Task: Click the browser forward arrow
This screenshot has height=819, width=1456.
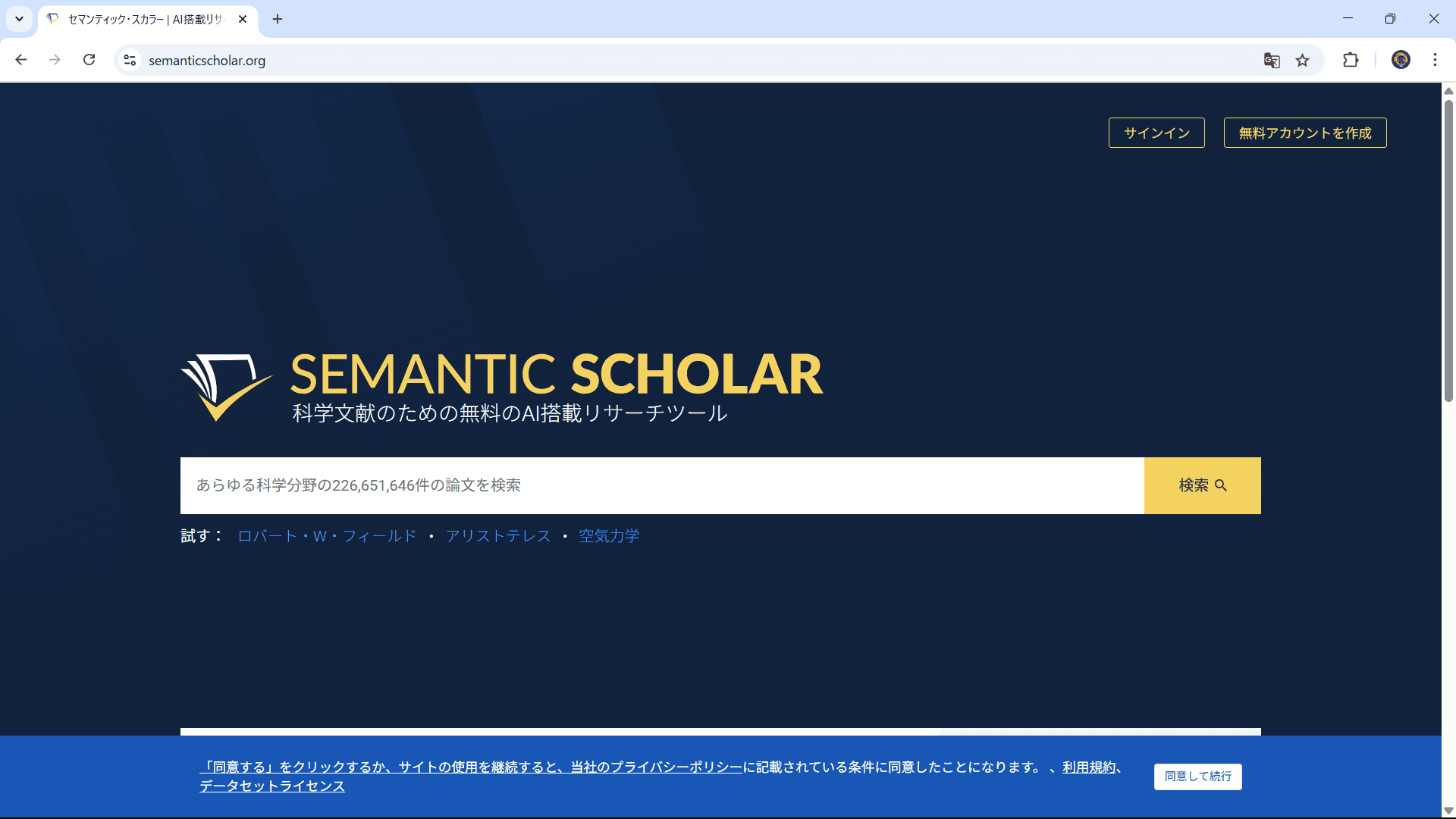Action: tap(55, 60)
